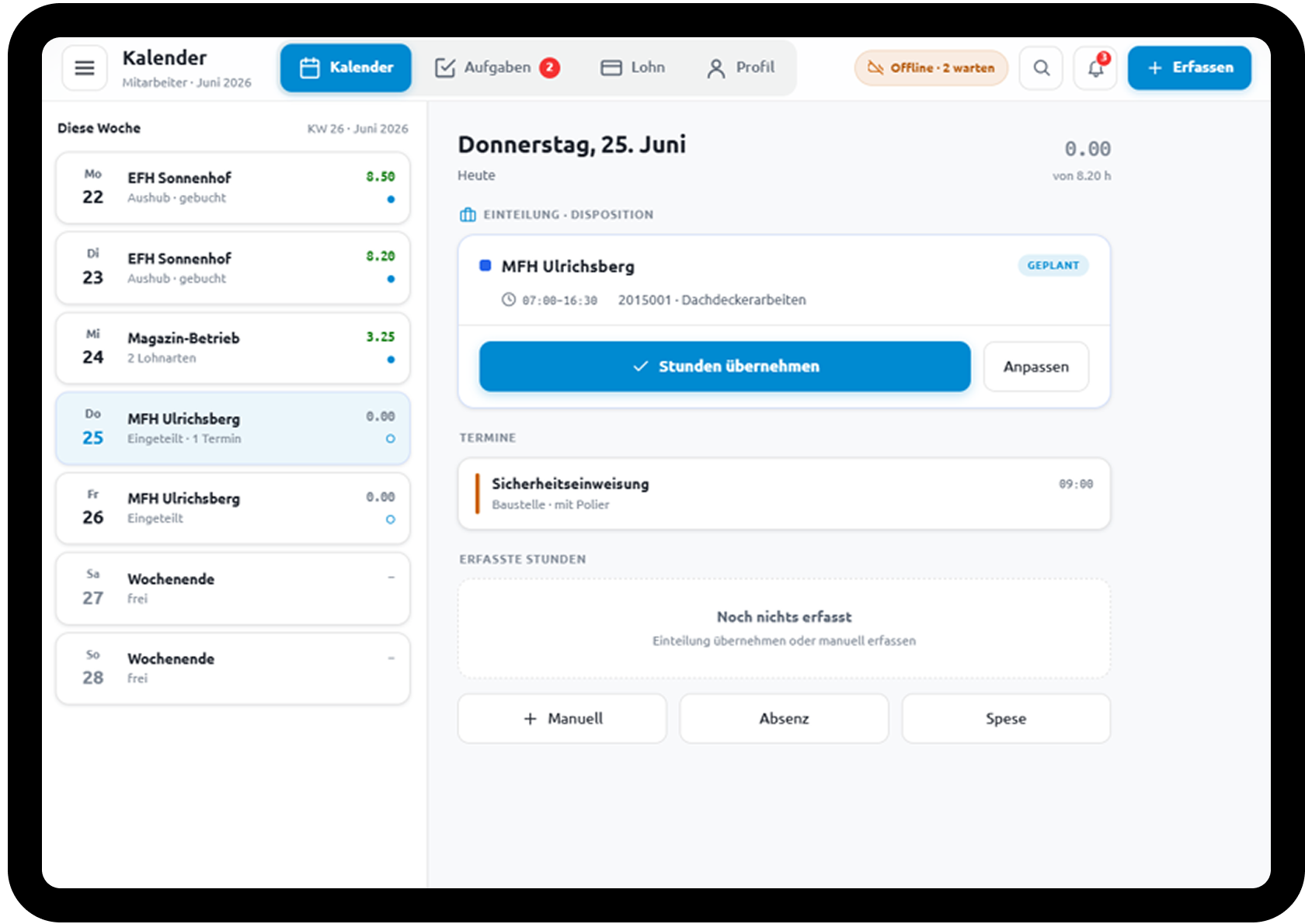Select Wednesday 24 Magazin-Betrieb card

tap(233, 348)
